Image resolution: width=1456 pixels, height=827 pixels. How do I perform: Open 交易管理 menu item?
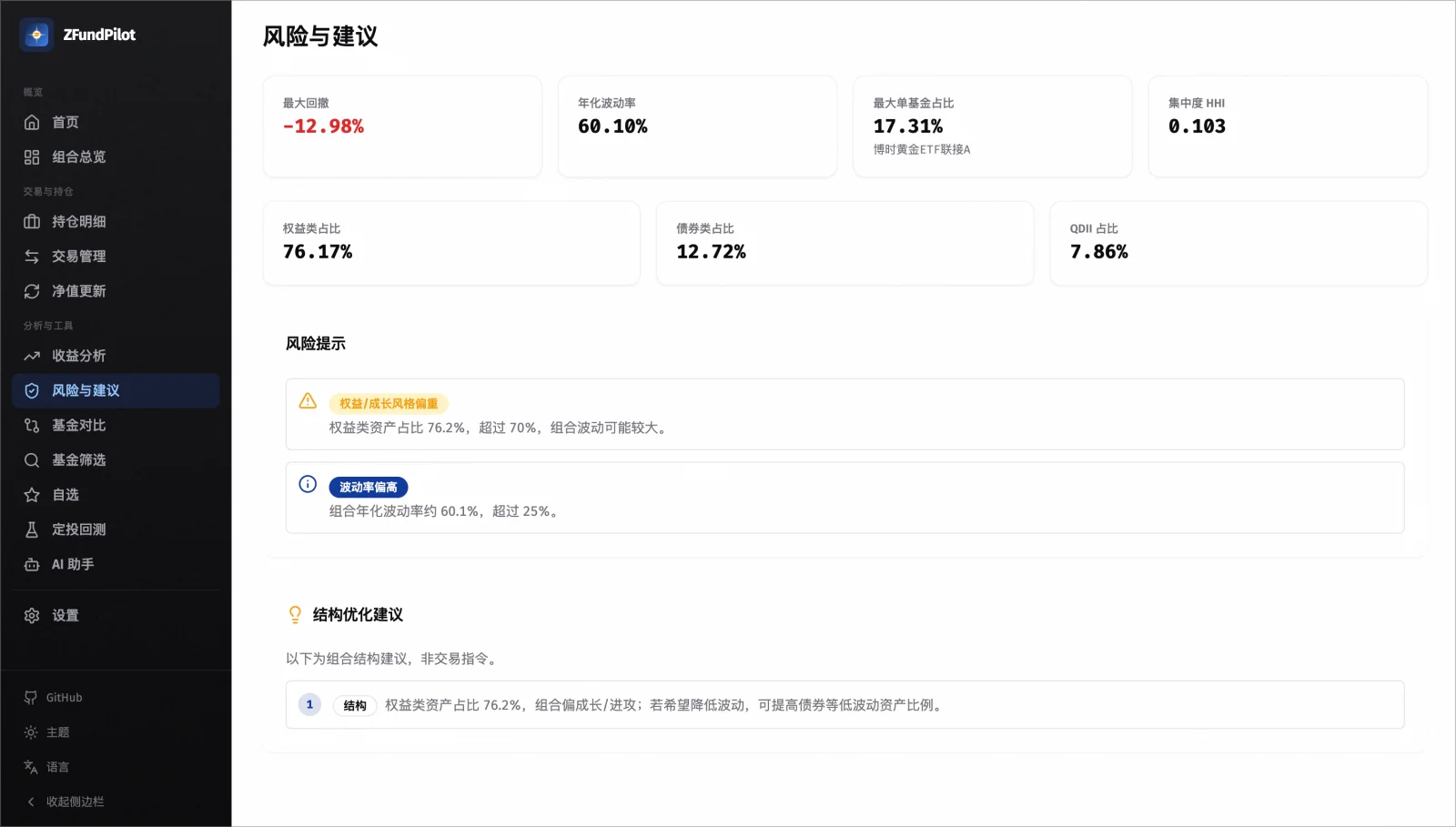pos(116,256)
